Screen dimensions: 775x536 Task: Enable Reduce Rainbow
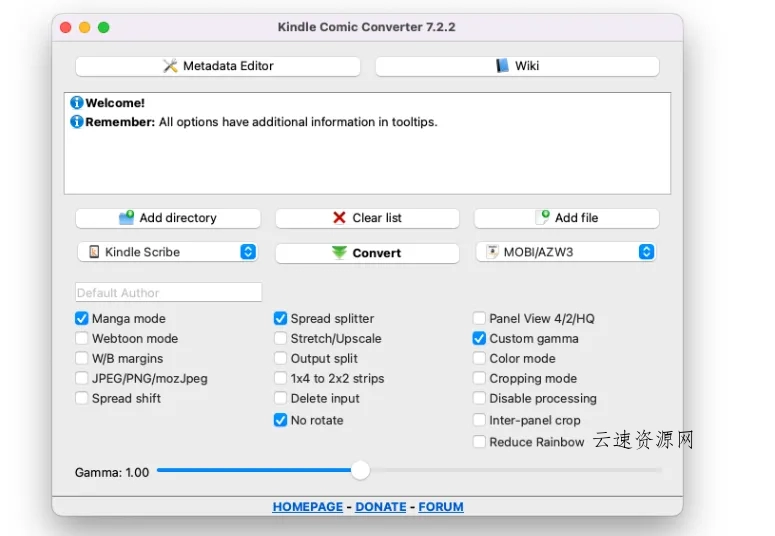click(x=479, y=442)
